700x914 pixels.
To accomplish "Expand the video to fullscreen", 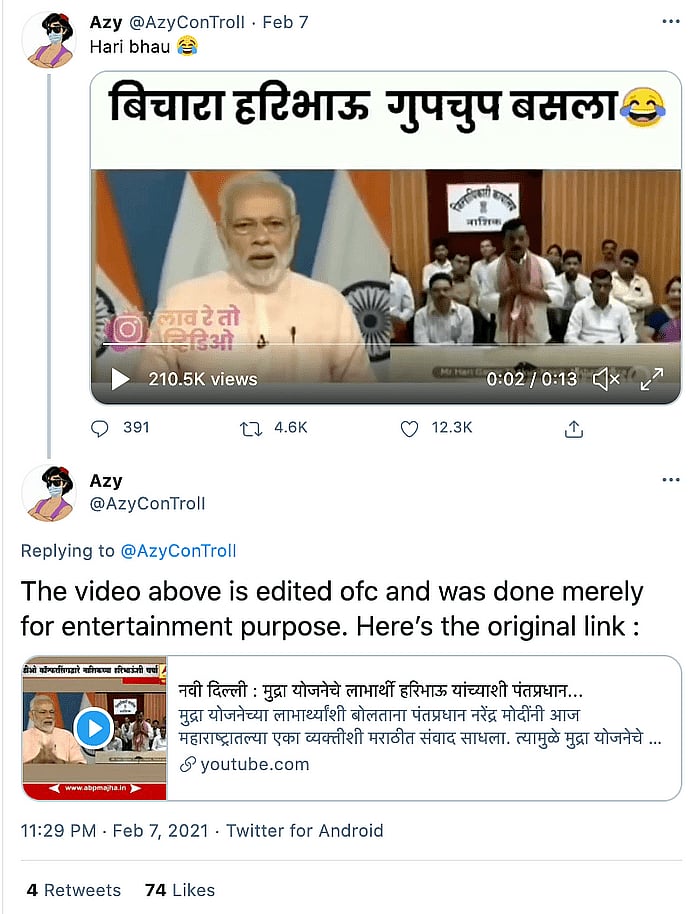I will [653, 379].
